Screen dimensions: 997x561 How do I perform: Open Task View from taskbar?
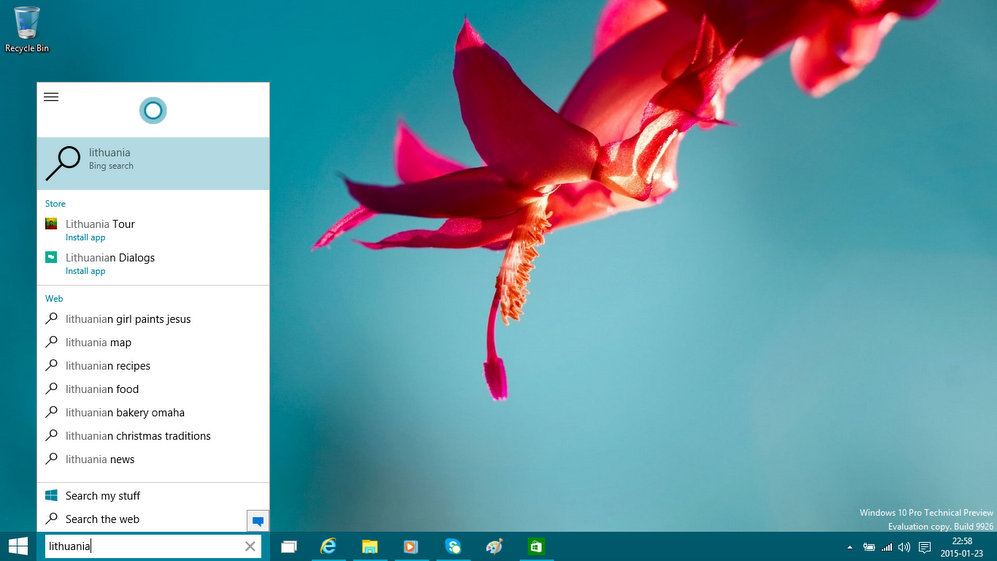289,547
